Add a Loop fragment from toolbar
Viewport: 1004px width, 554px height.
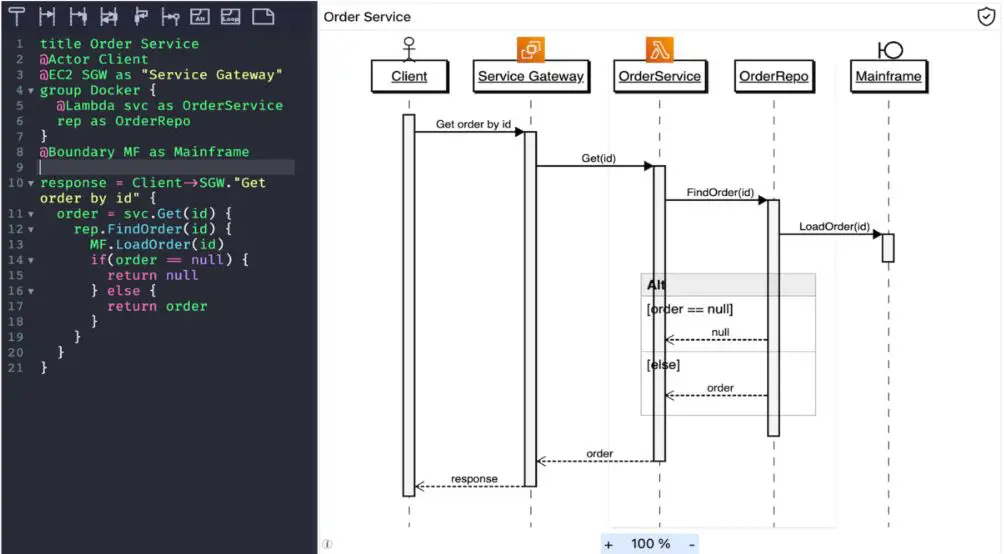pyautogui.click(x=230, y=17)
